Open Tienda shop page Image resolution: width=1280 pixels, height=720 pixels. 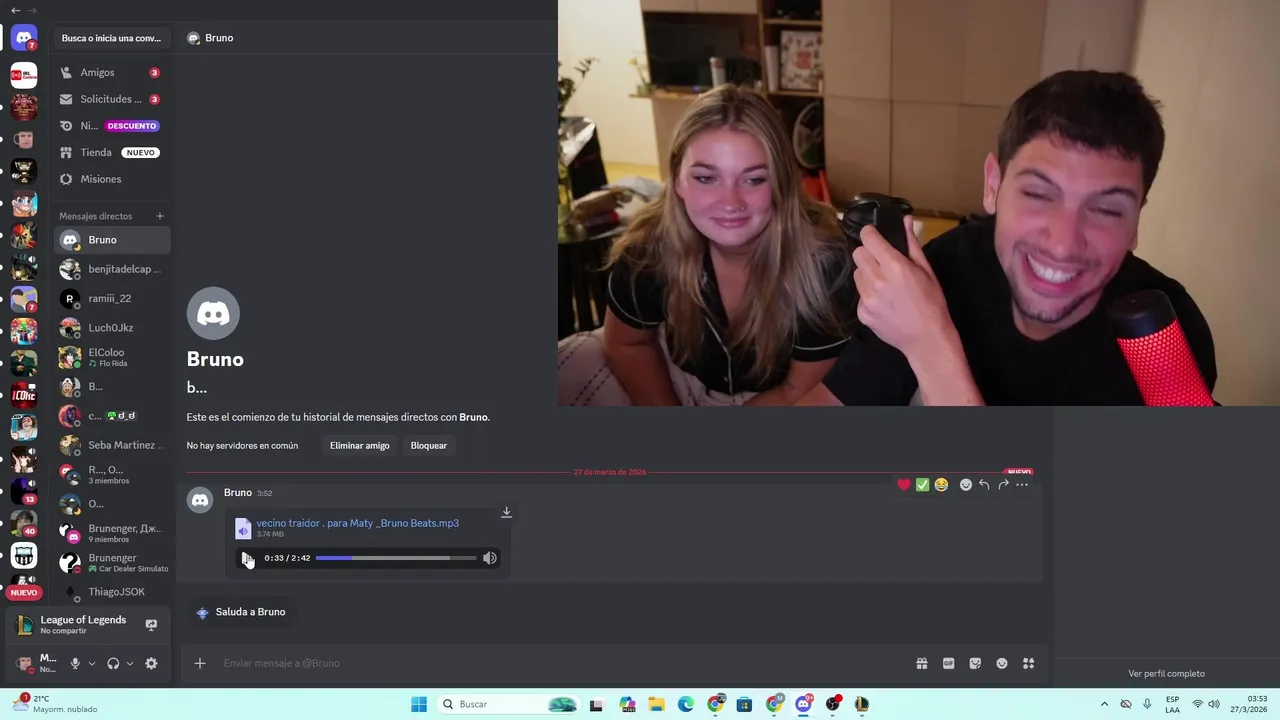(111, 152)
